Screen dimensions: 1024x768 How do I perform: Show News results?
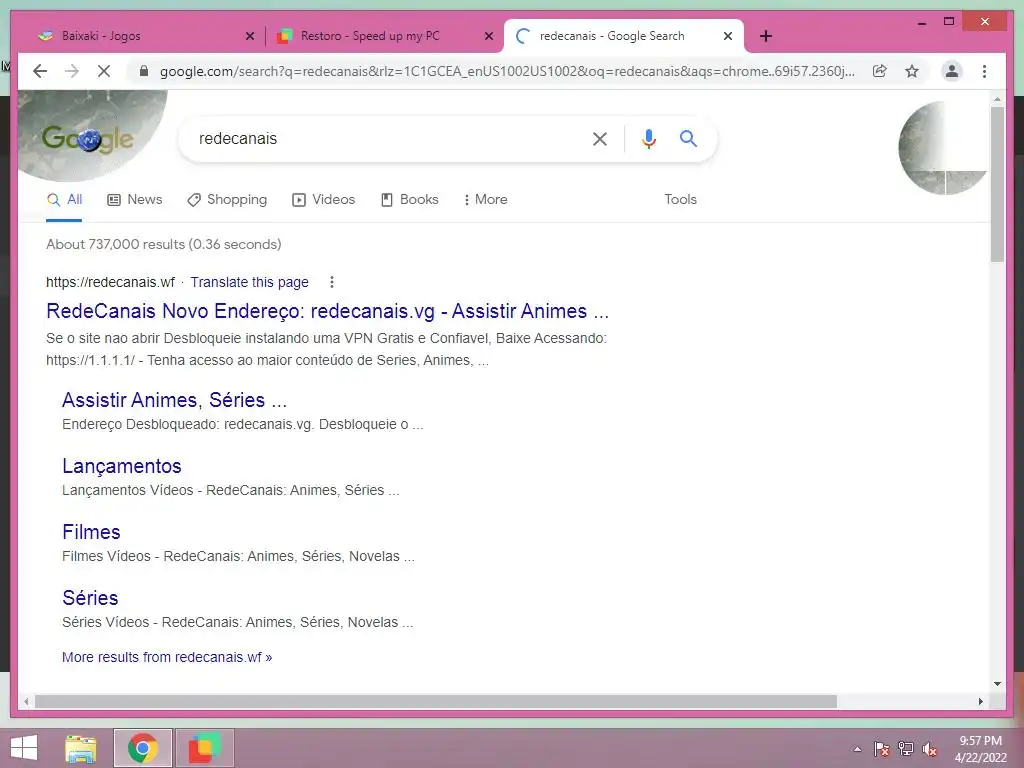135,199
